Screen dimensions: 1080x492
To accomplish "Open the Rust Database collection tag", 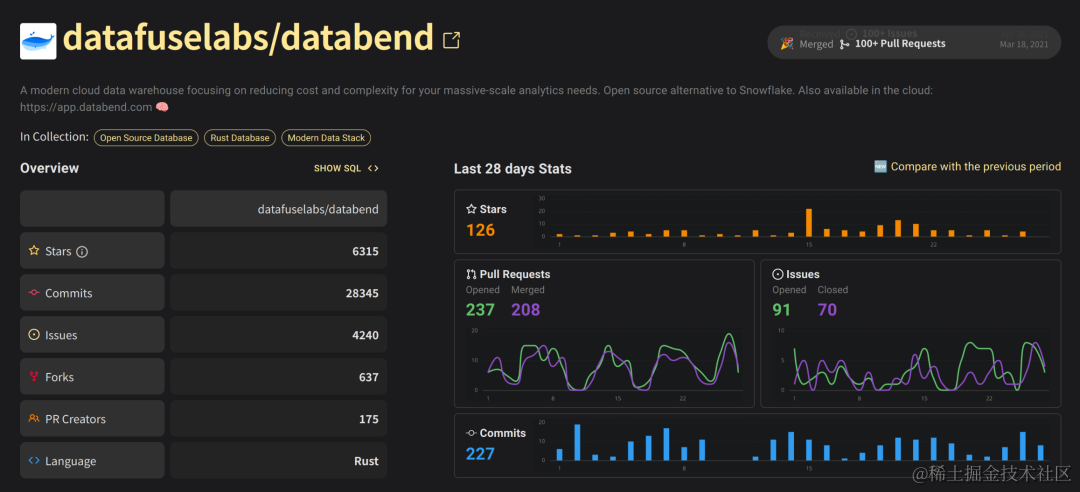I will [240, 138].
